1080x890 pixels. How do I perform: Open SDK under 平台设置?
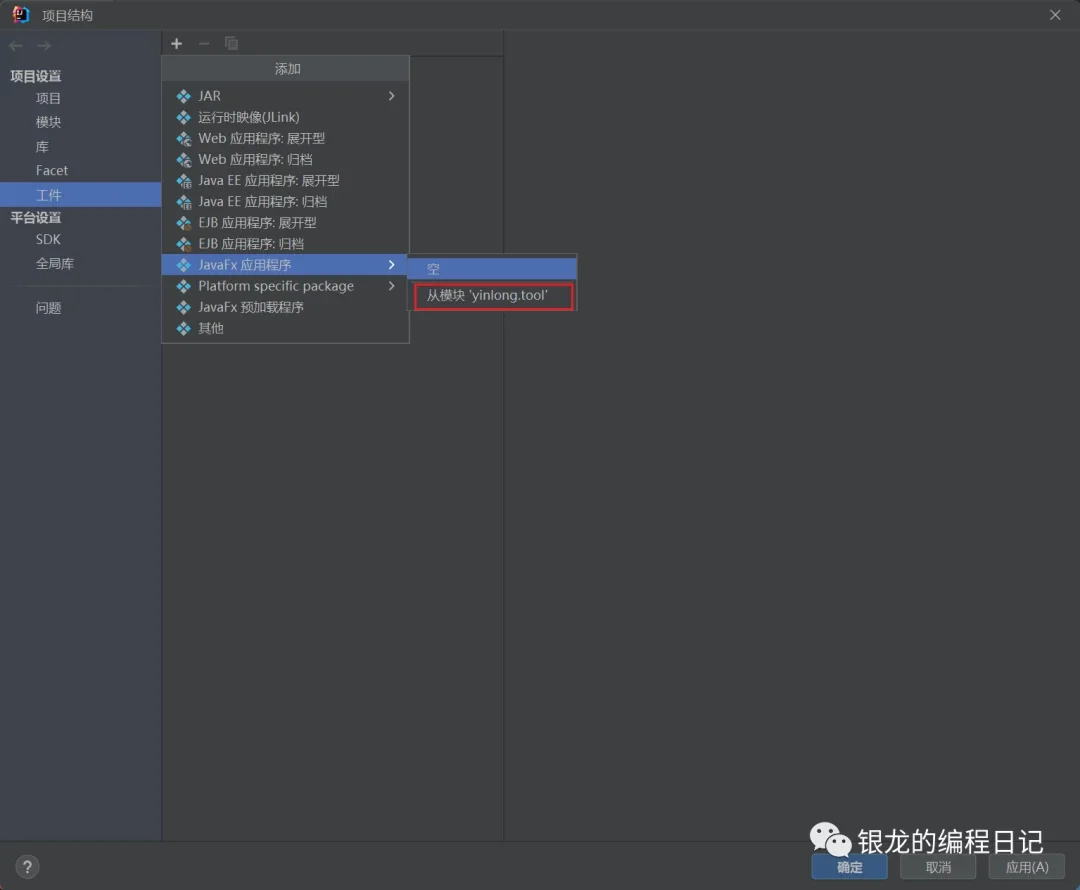tap(48, 239)
